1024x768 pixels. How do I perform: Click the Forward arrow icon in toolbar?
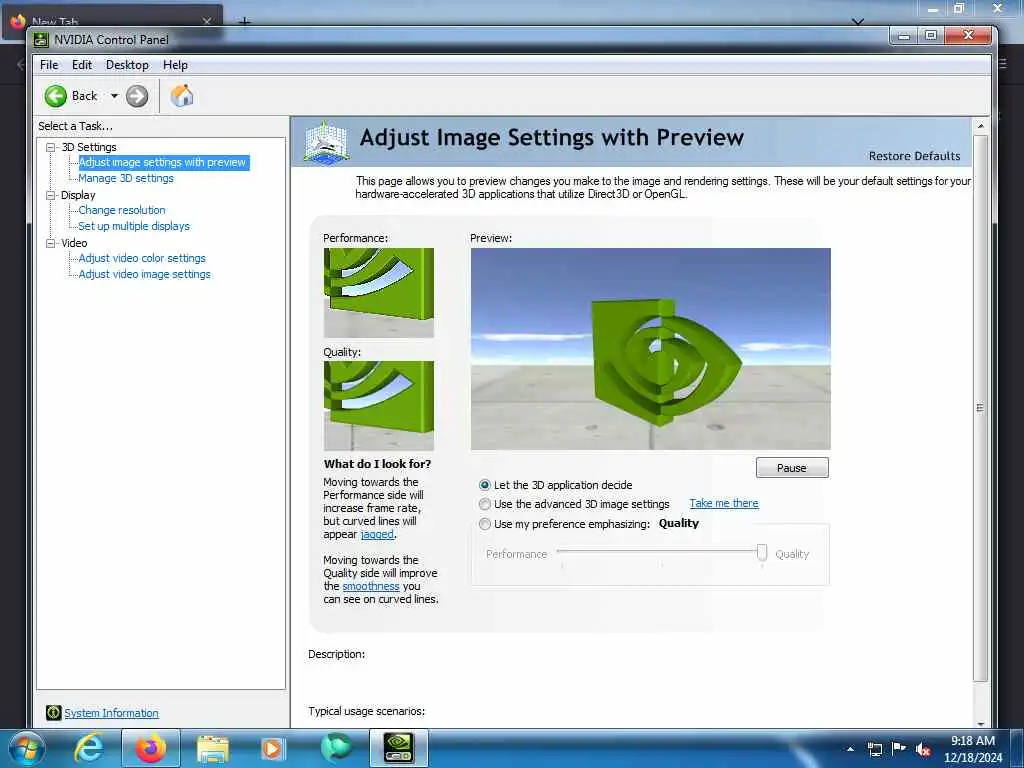point(136,96)
